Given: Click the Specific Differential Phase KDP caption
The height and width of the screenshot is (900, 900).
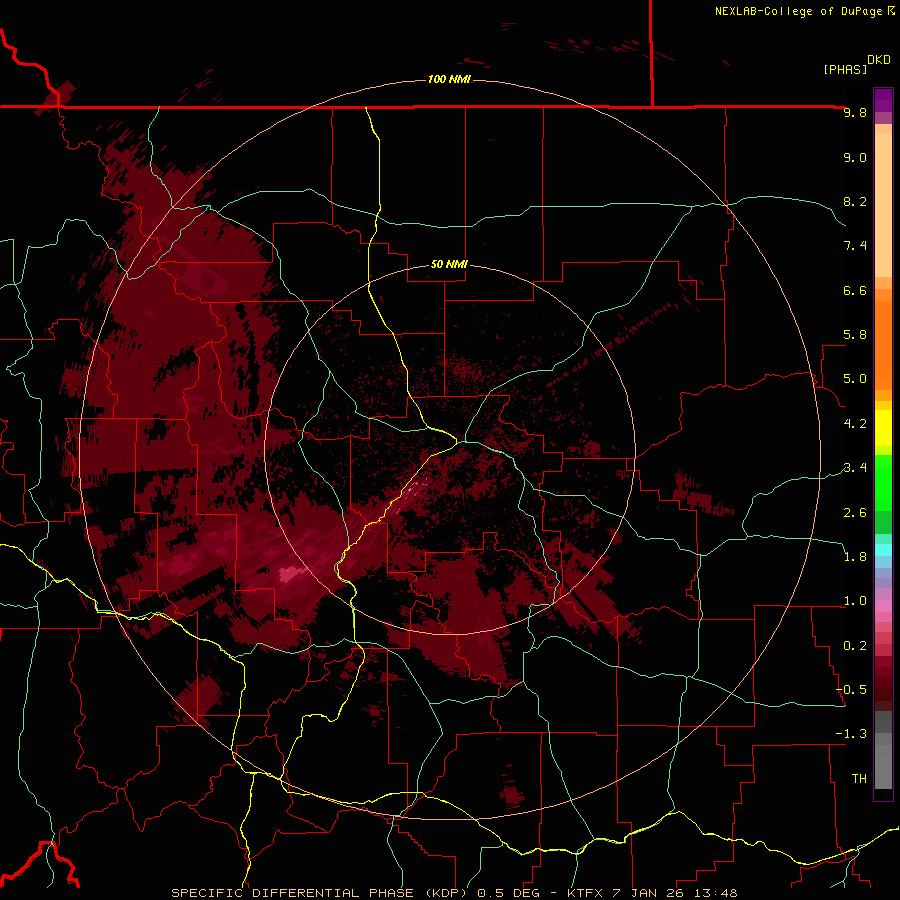Looking at the screenshot, I should (455, 893).
